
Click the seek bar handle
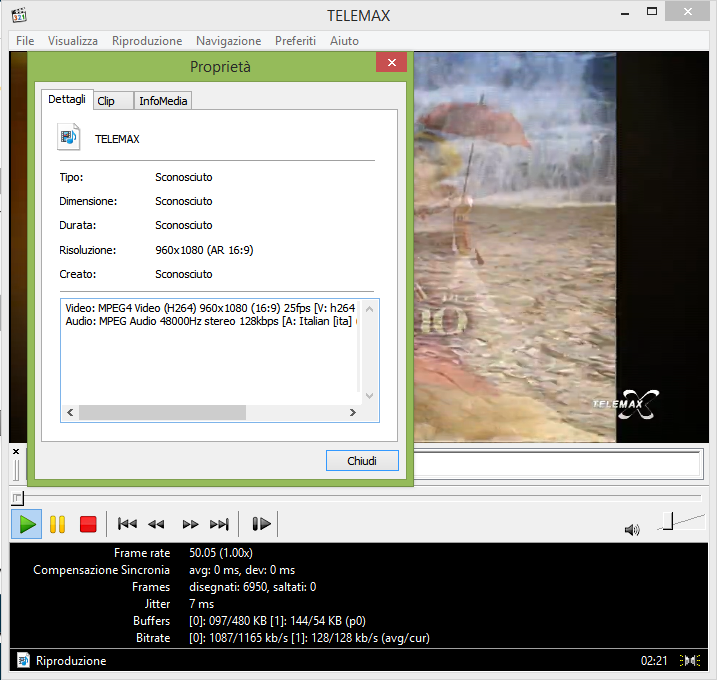[17, 498]
